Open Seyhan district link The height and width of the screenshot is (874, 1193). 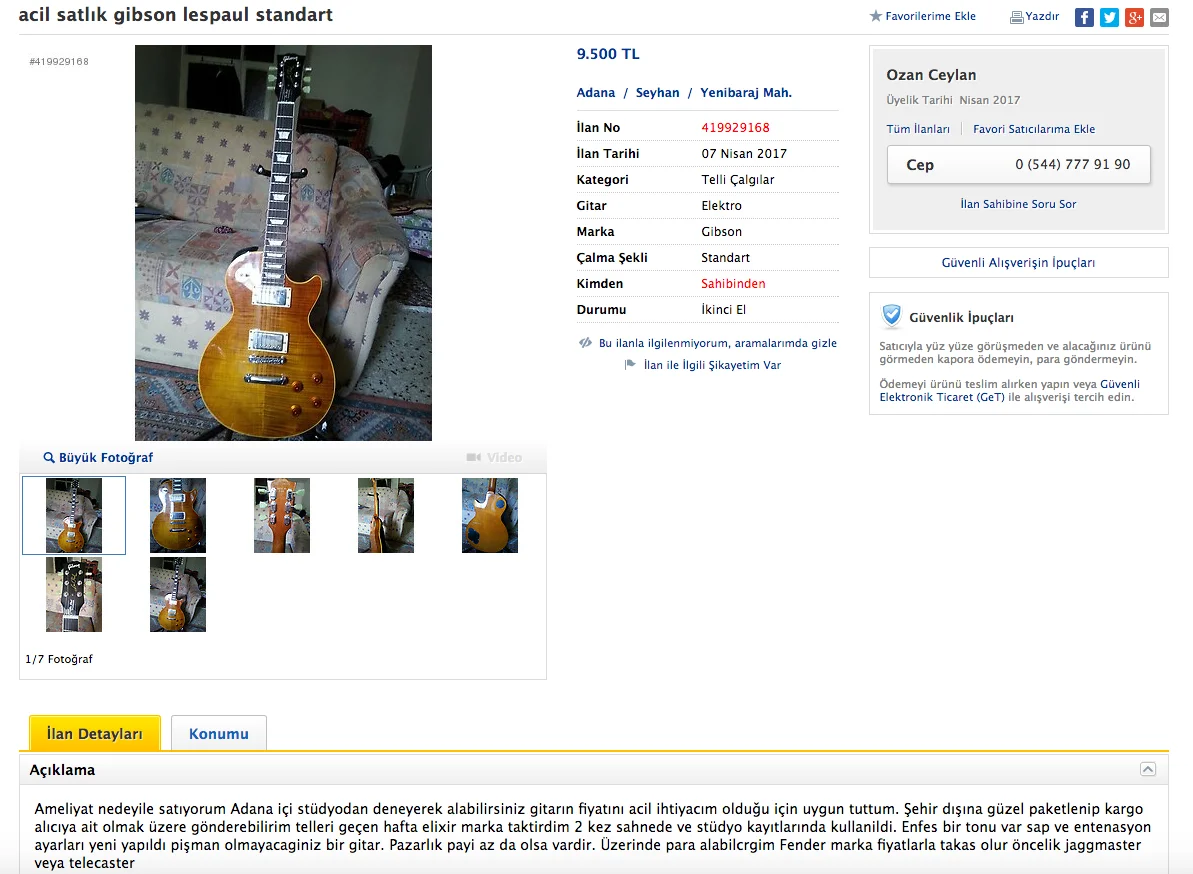[657, 93]
